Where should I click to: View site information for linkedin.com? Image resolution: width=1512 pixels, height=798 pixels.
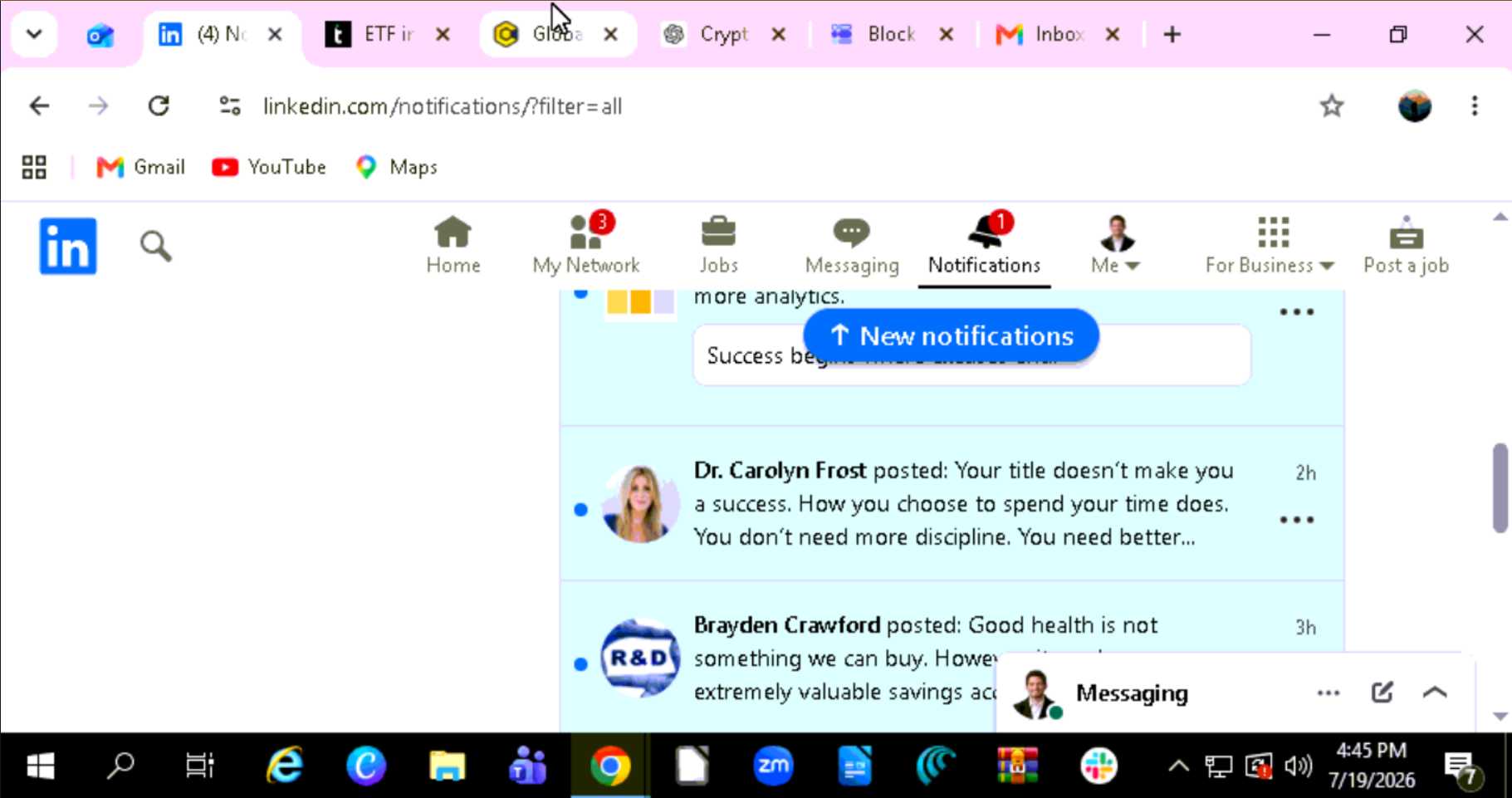tap(230, 106)
